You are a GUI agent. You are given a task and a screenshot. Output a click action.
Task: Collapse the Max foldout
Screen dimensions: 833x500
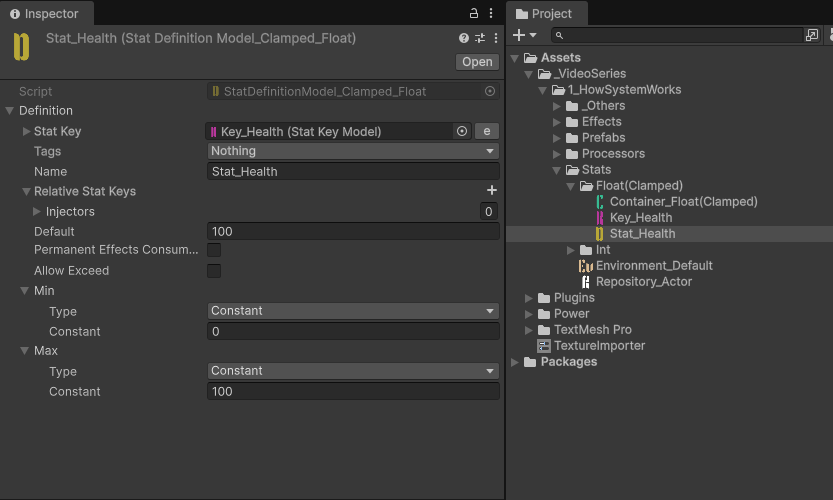tap(24, 351)
